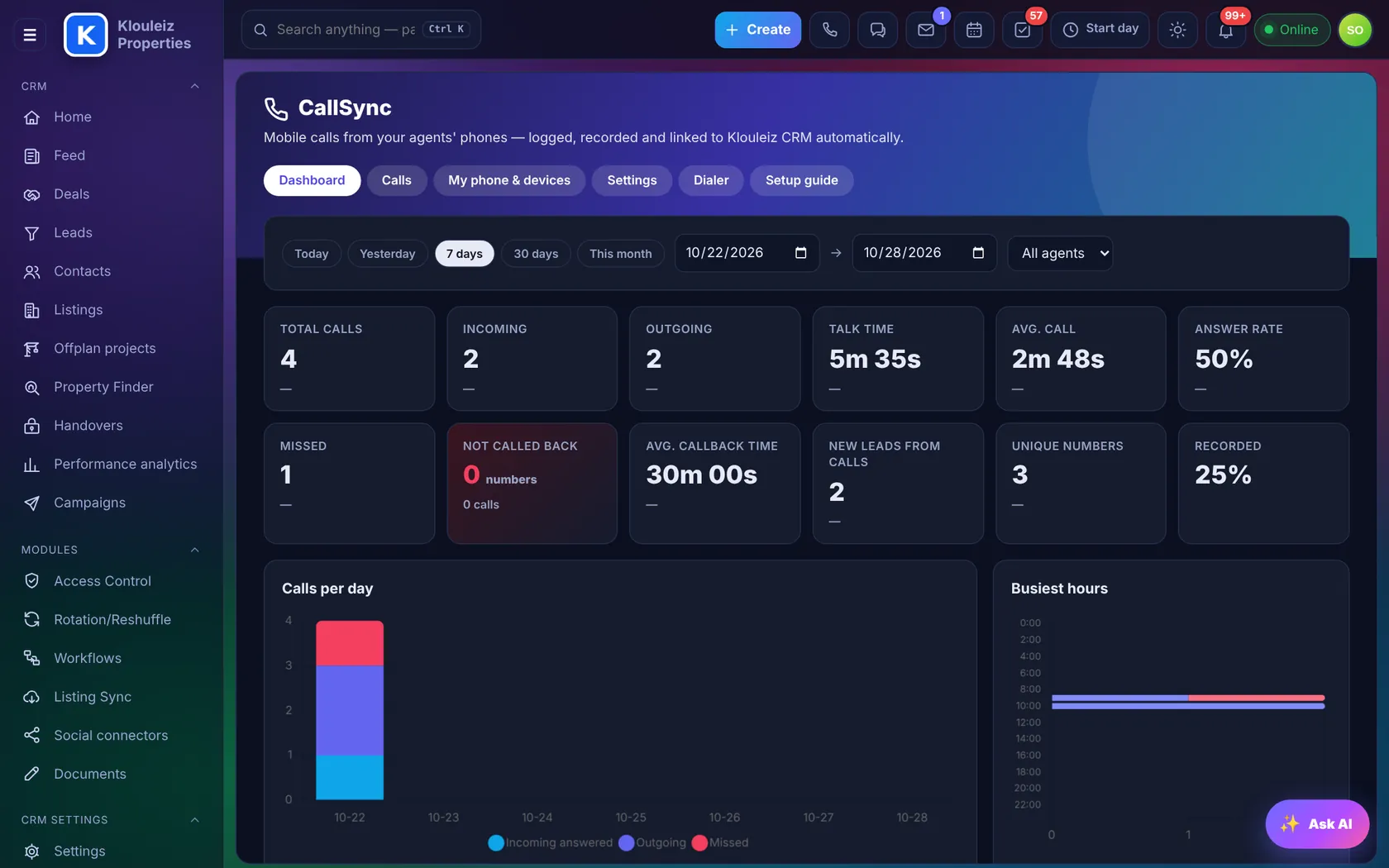Open the notifications bell with 99+ badge
The height and width of the screenshot is (868, 1389).
[x=1225, y=30]
